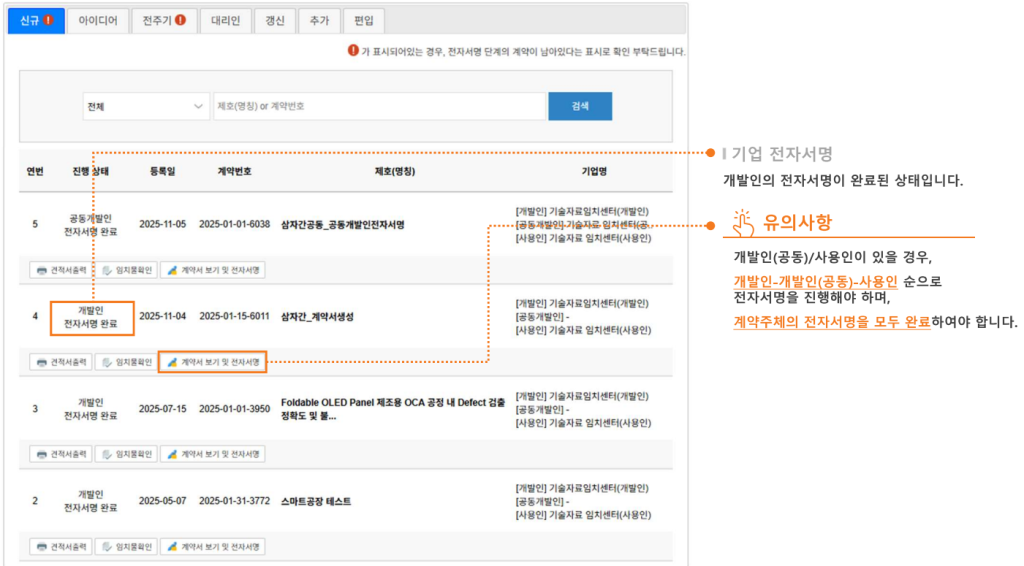
Task: Click the 연번 column header
Action: tap(35, 171)
